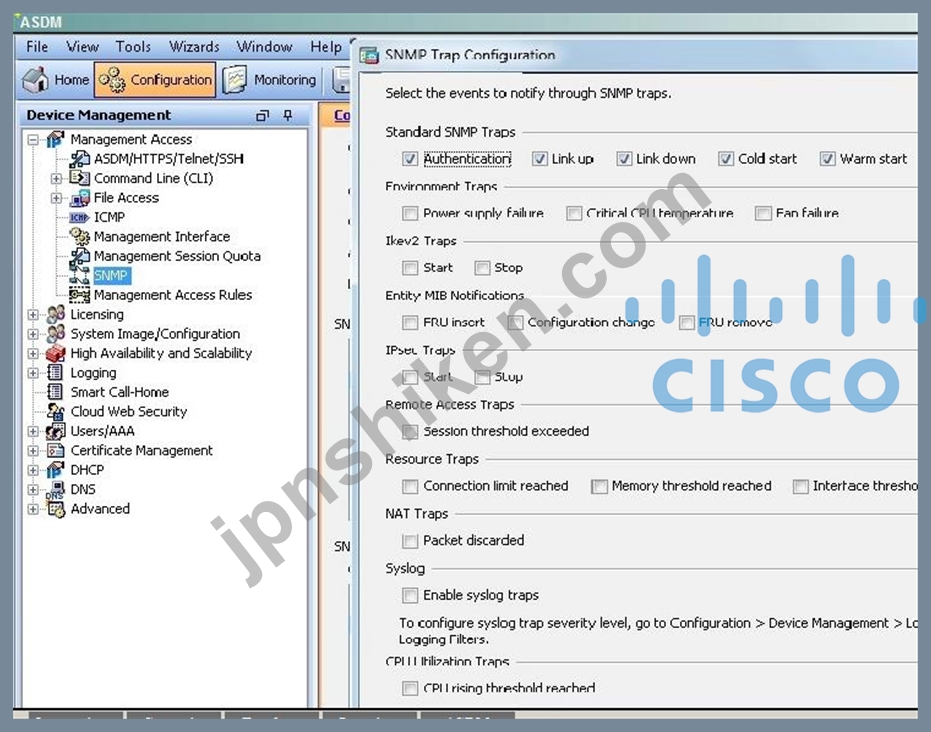Viewport: 931px width, 732px height.
Task: Expand the Command Line (CLI) node
Action: coord(56,179)
